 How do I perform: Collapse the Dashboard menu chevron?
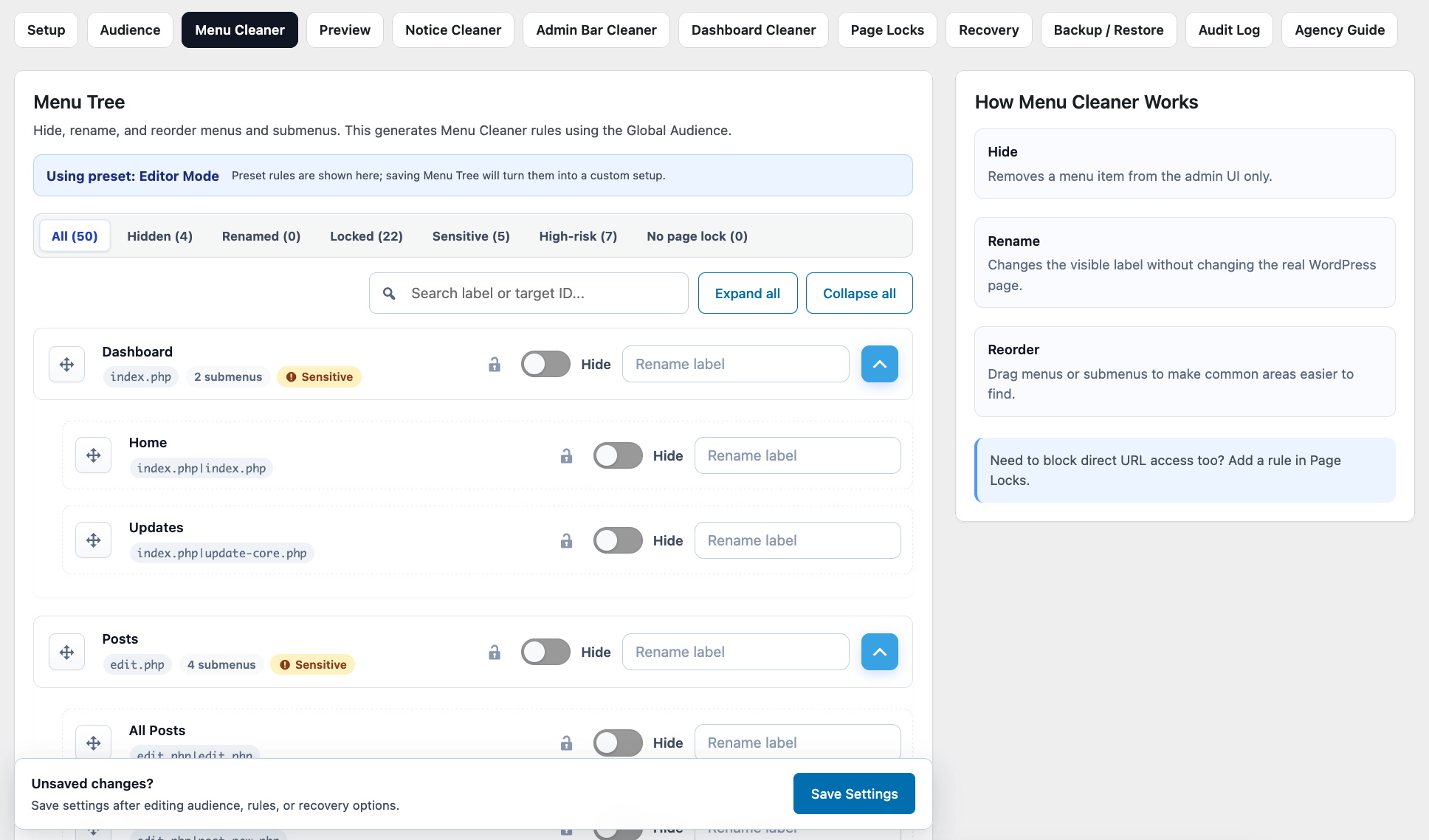pyautogui.click(x=880, y=364)
